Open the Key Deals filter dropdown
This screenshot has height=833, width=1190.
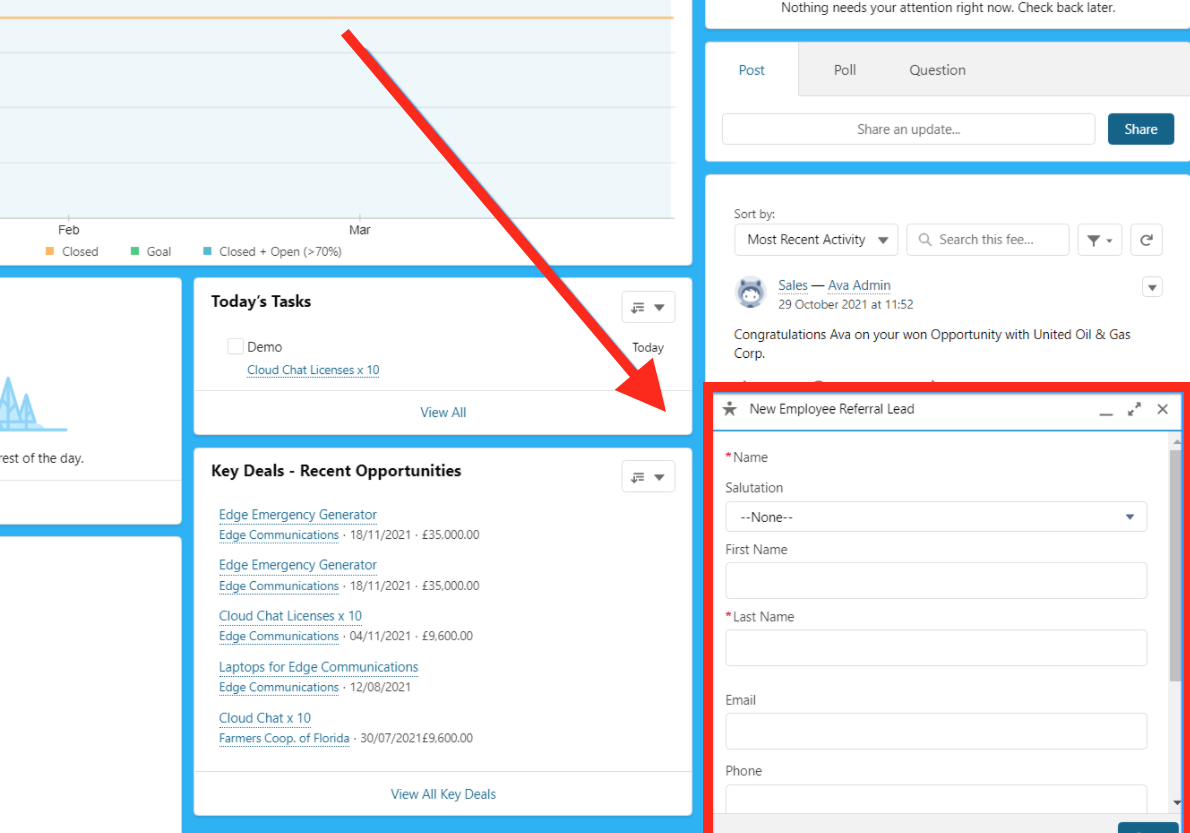pos(648,477)
